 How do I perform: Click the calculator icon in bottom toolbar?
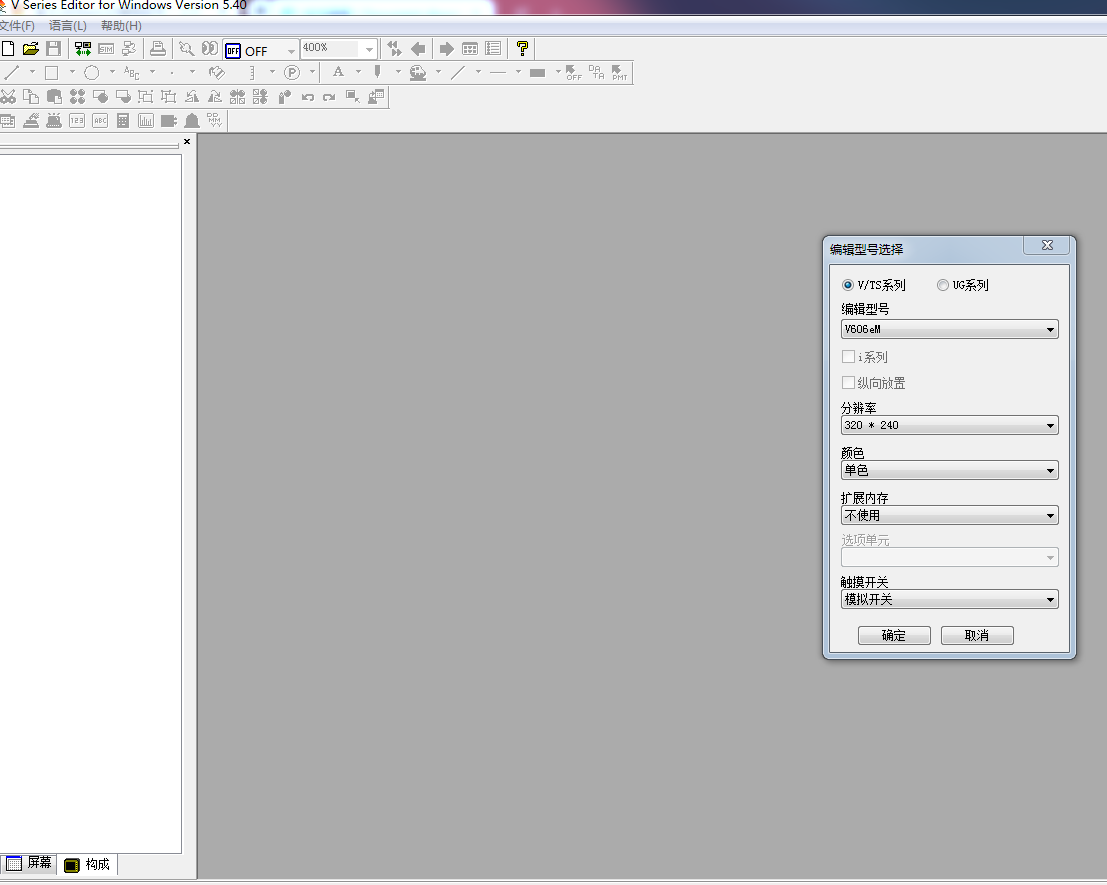[x=123, y=121]
